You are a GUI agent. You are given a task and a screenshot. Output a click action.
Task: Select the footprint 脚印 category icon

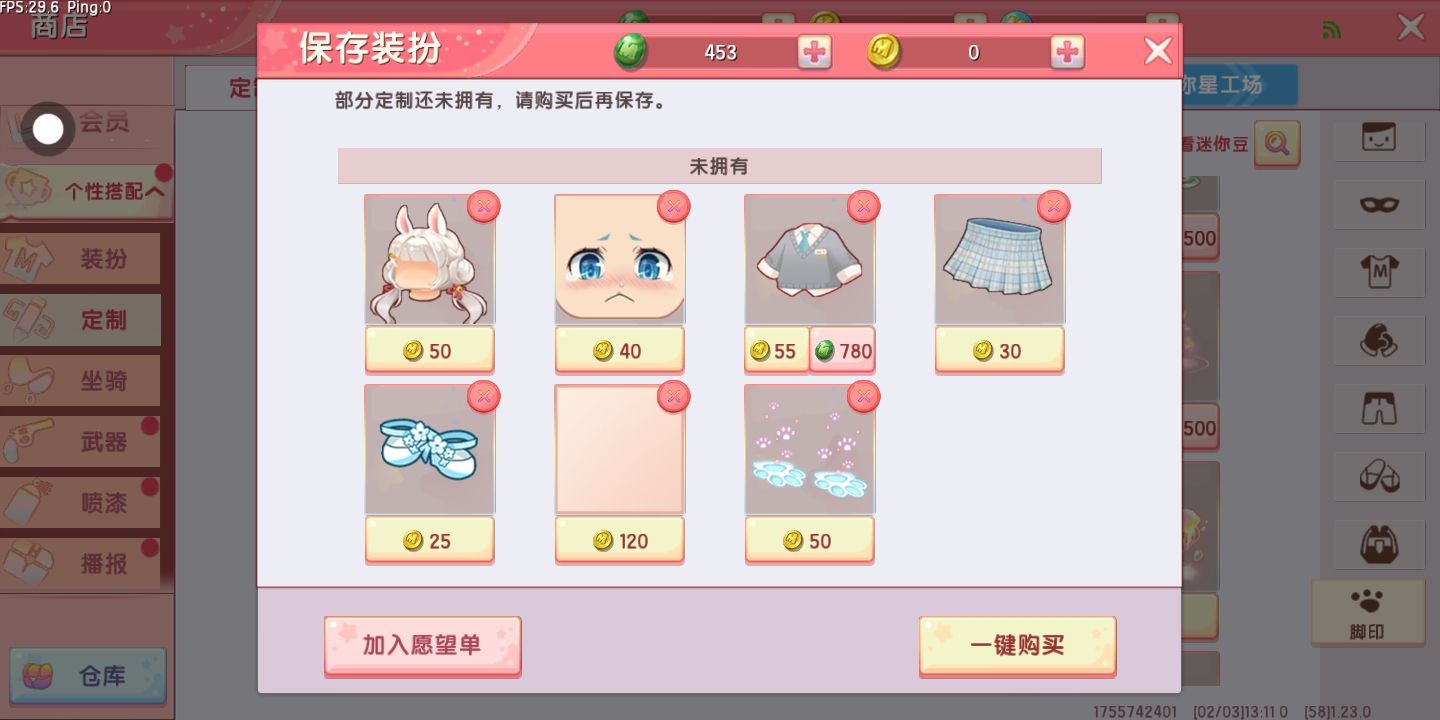[x=1367, y=611]
